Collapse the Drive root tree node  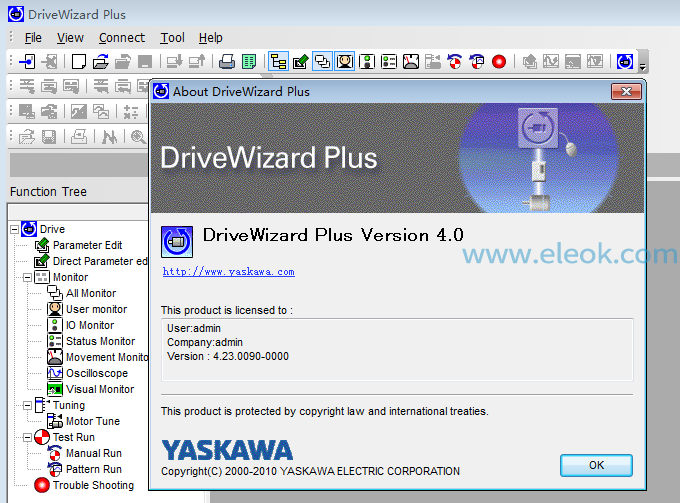pos(14,229)
